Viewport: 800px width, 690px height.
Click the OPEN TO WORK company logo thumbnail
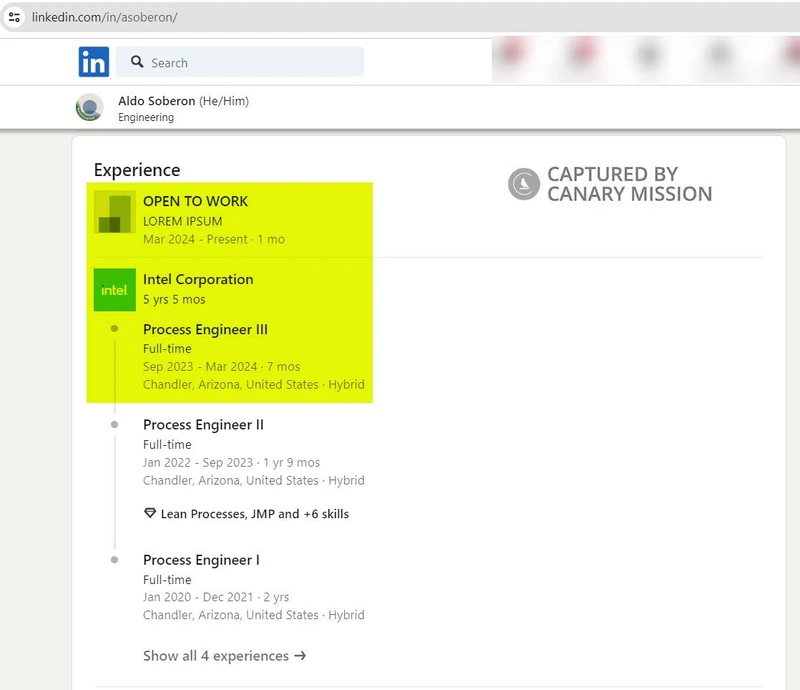[114, 212]
